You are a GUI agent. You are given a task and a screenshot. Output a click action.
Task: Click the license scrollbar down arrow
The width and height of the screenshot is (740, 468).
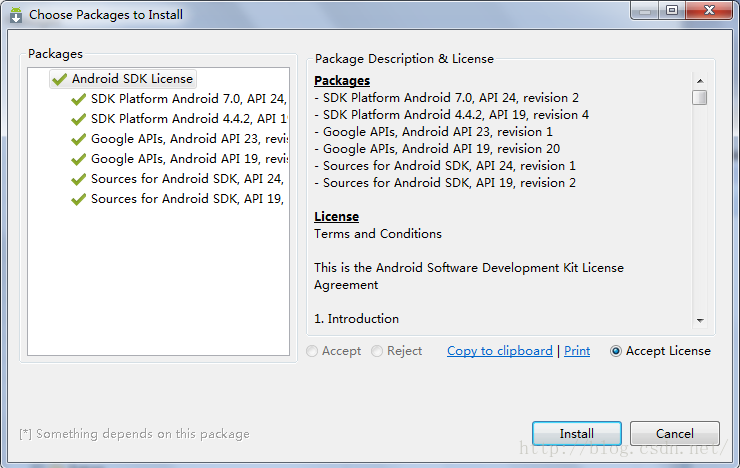(700, 320)
